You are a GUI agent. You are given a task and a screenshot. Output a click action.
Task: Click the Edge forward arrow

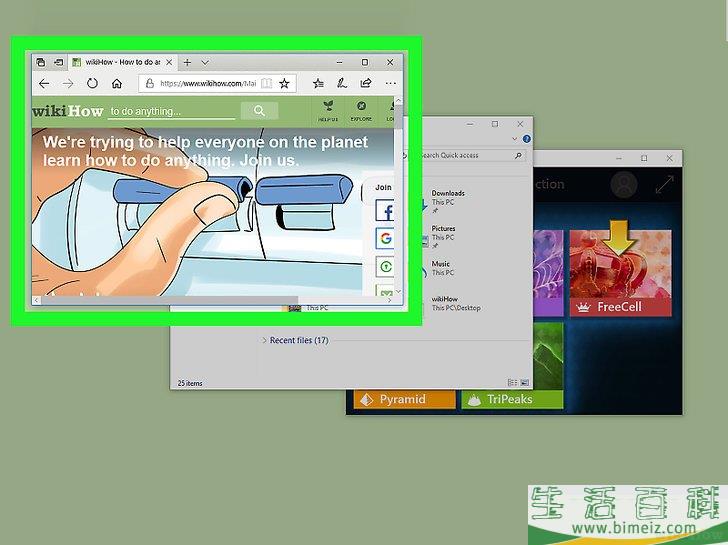pyautogui.click(x=68, y=84)
